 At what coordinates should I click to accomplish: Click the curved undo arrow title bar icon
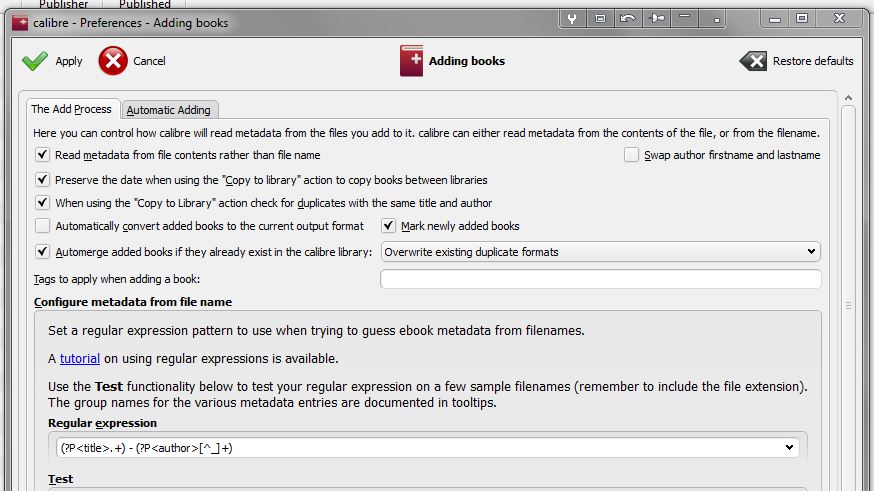tap(627, 18)
